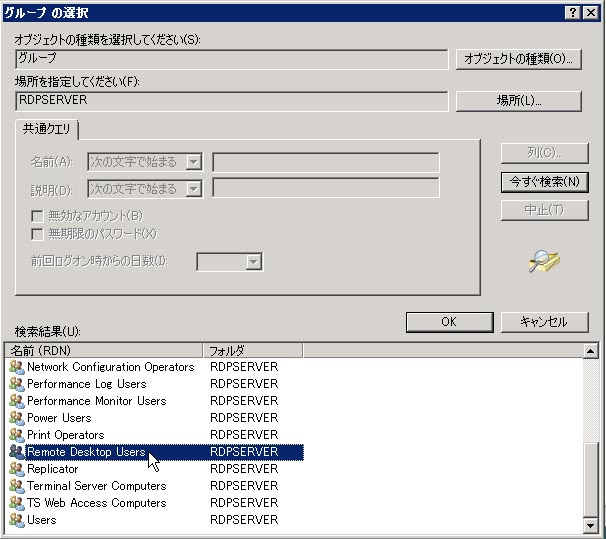Viewport: 606px width, 539px height.
Task: Sort by the 名前 (RDN) column header
Action: tap(104, 351)
